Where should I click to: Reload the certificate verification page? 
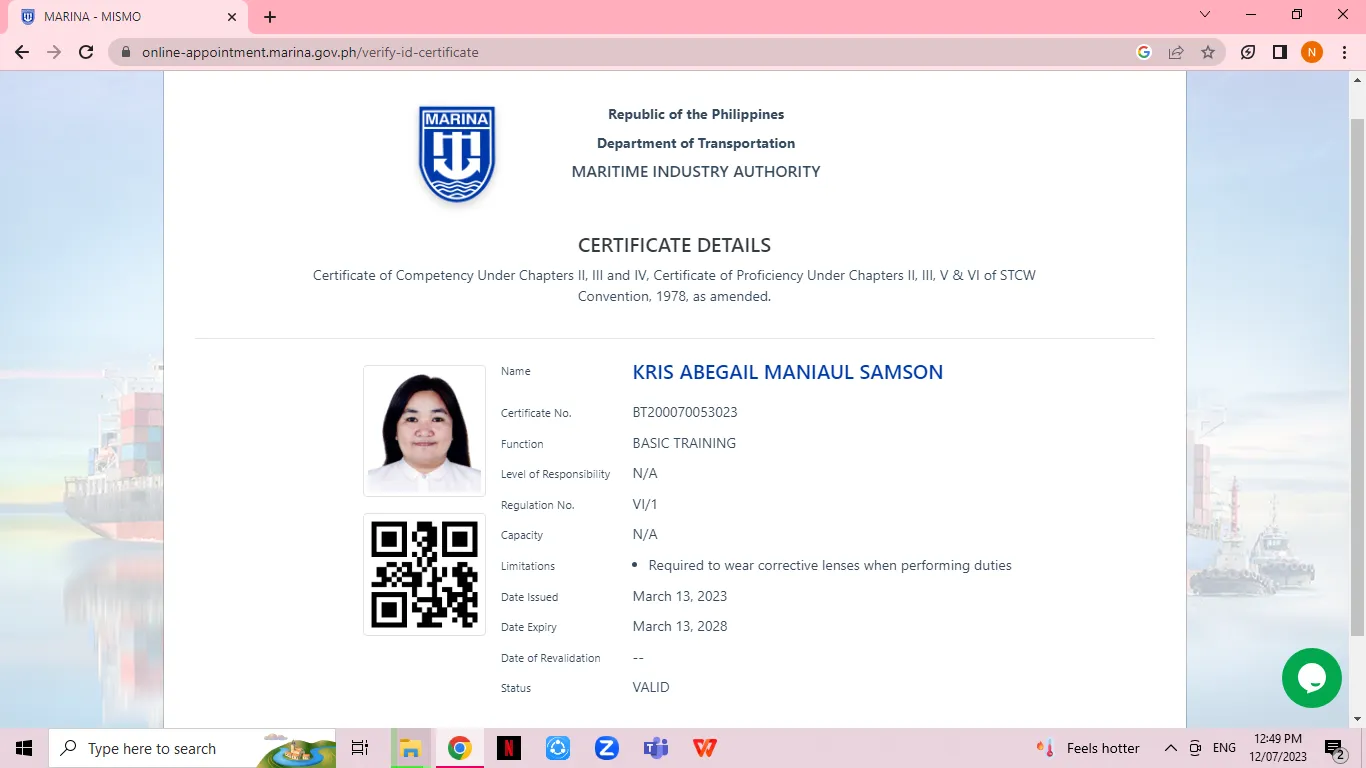[x=86, y=52]
